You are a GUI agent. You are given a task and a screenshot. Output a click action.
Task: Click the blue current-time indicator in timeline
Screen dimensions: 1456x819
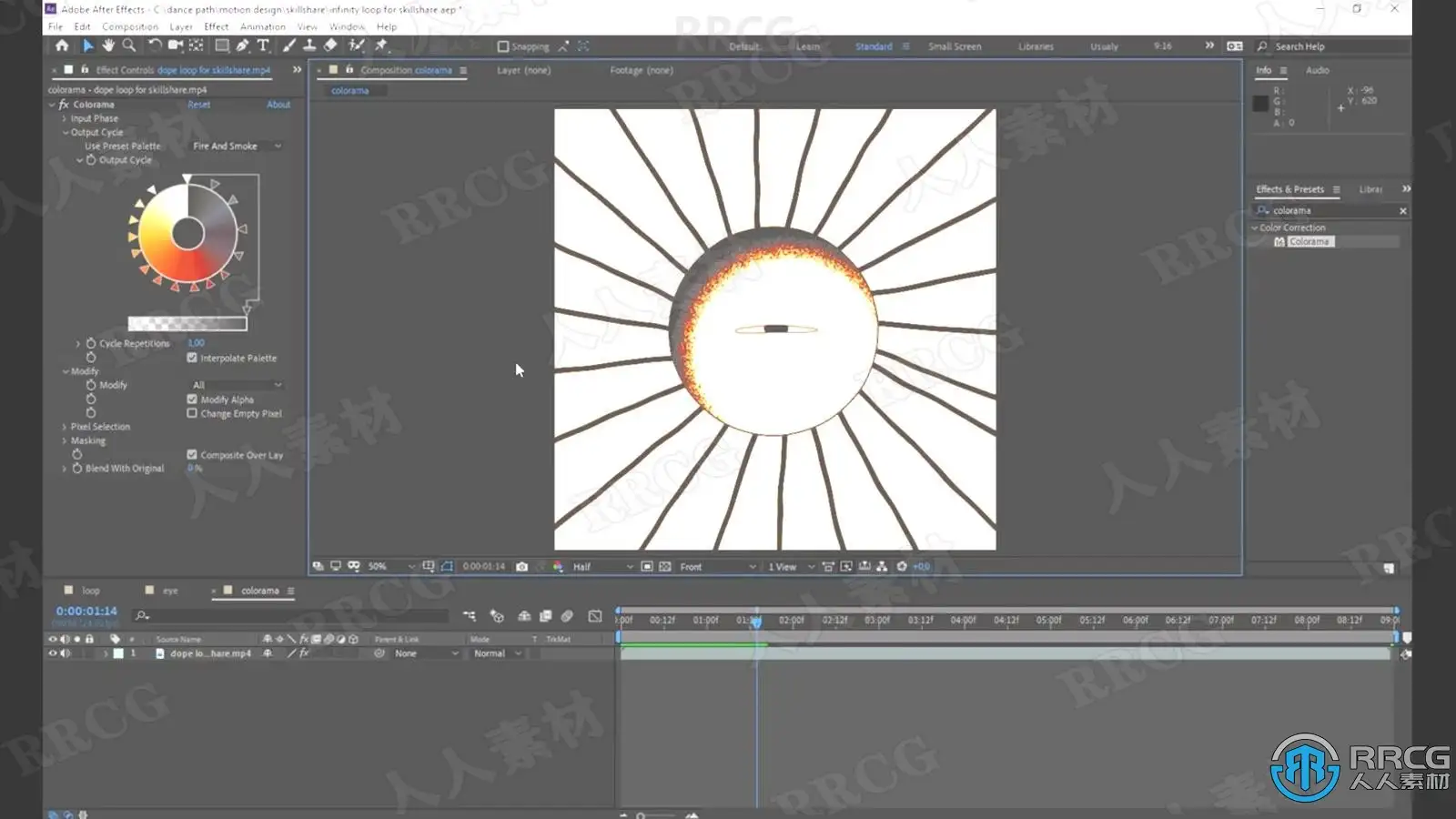pos(756,622)
